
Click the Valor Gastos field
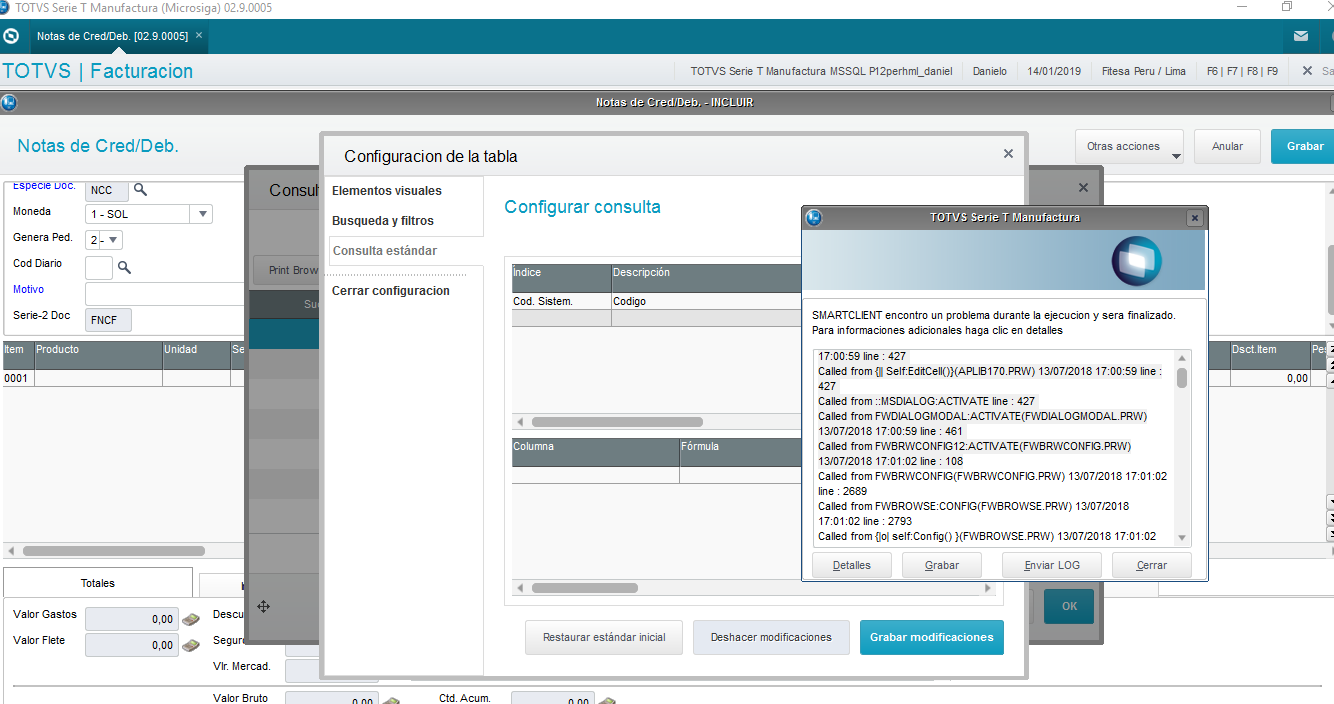132,619
